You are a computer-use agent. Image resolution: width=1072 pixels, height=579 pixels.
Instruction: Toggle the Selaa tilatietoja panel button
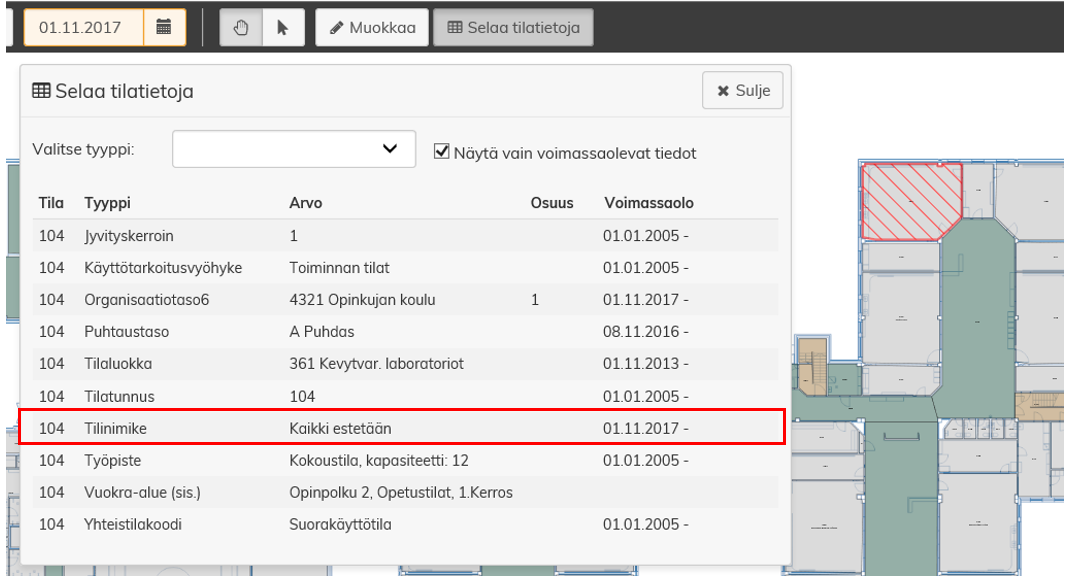click(513, 28)
